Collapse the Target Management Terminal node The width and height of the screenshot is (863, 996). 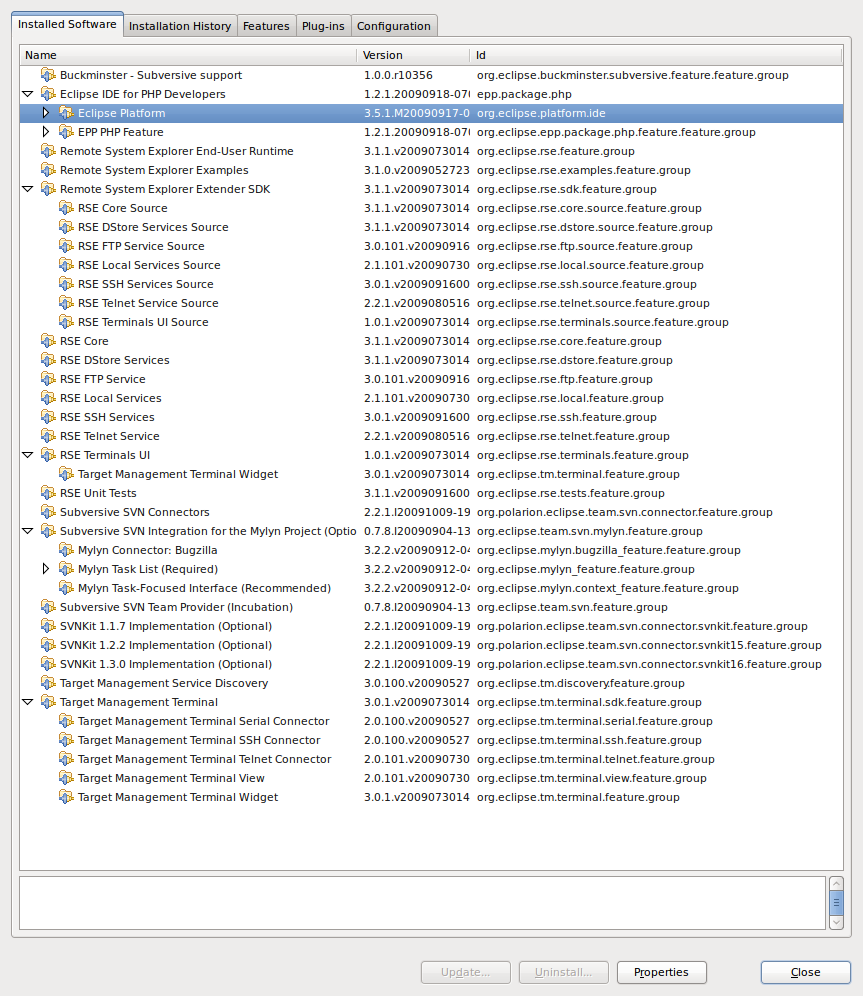tap(27, 703)
